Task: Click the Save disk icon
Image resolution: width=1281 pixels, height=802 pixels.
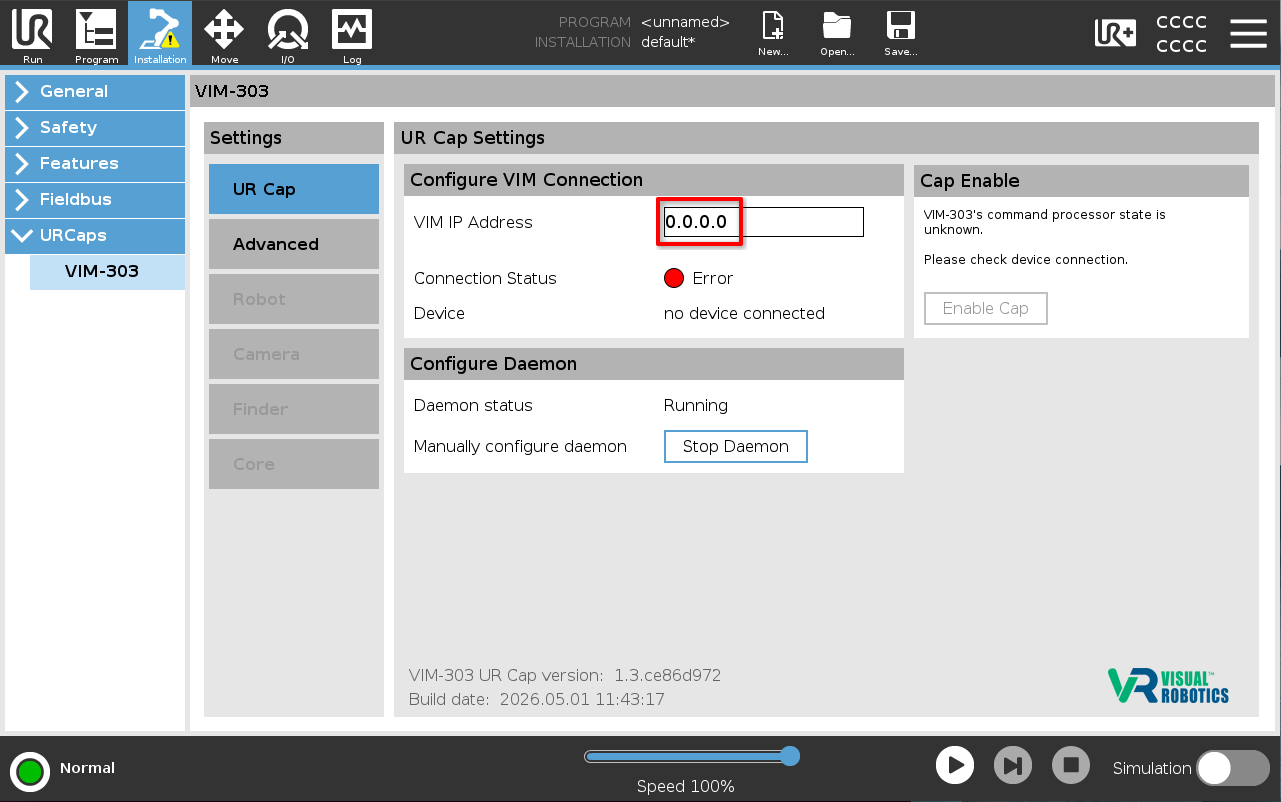Action: click(x=901, y=33)
